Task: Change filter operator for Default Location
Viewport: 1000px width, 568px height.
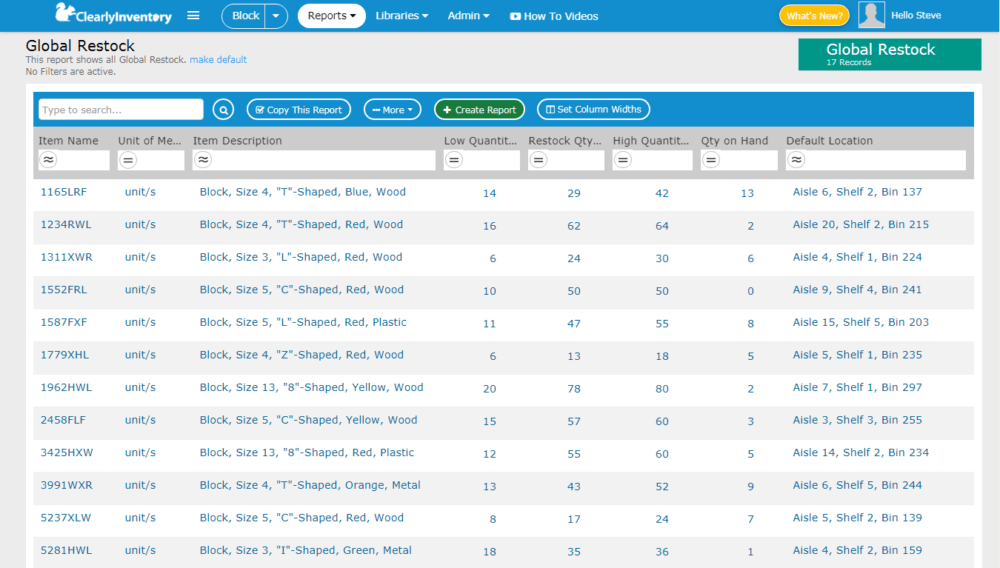Action: (x=796, y=159)
